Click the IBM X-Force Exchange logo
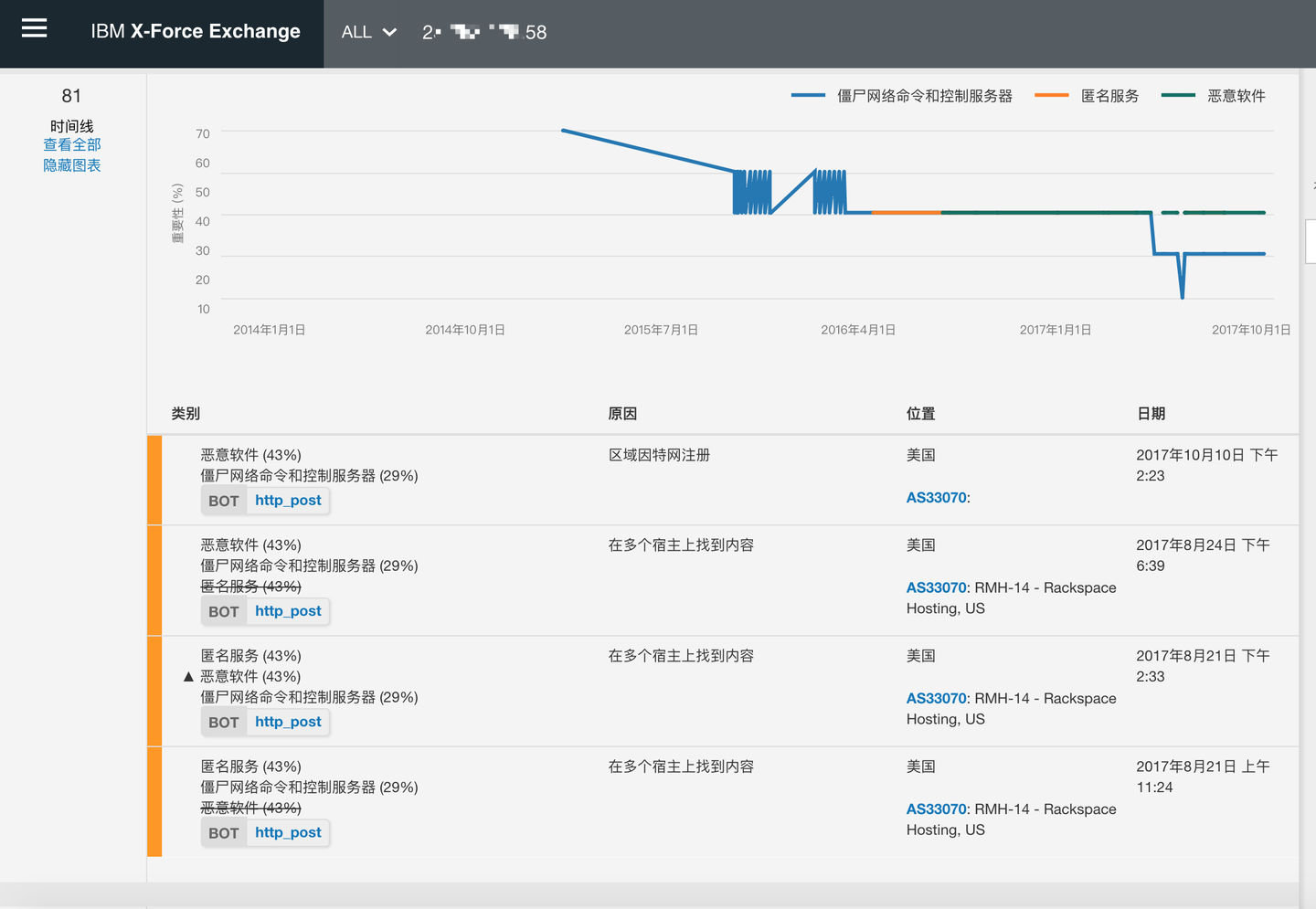 (196, 32)
